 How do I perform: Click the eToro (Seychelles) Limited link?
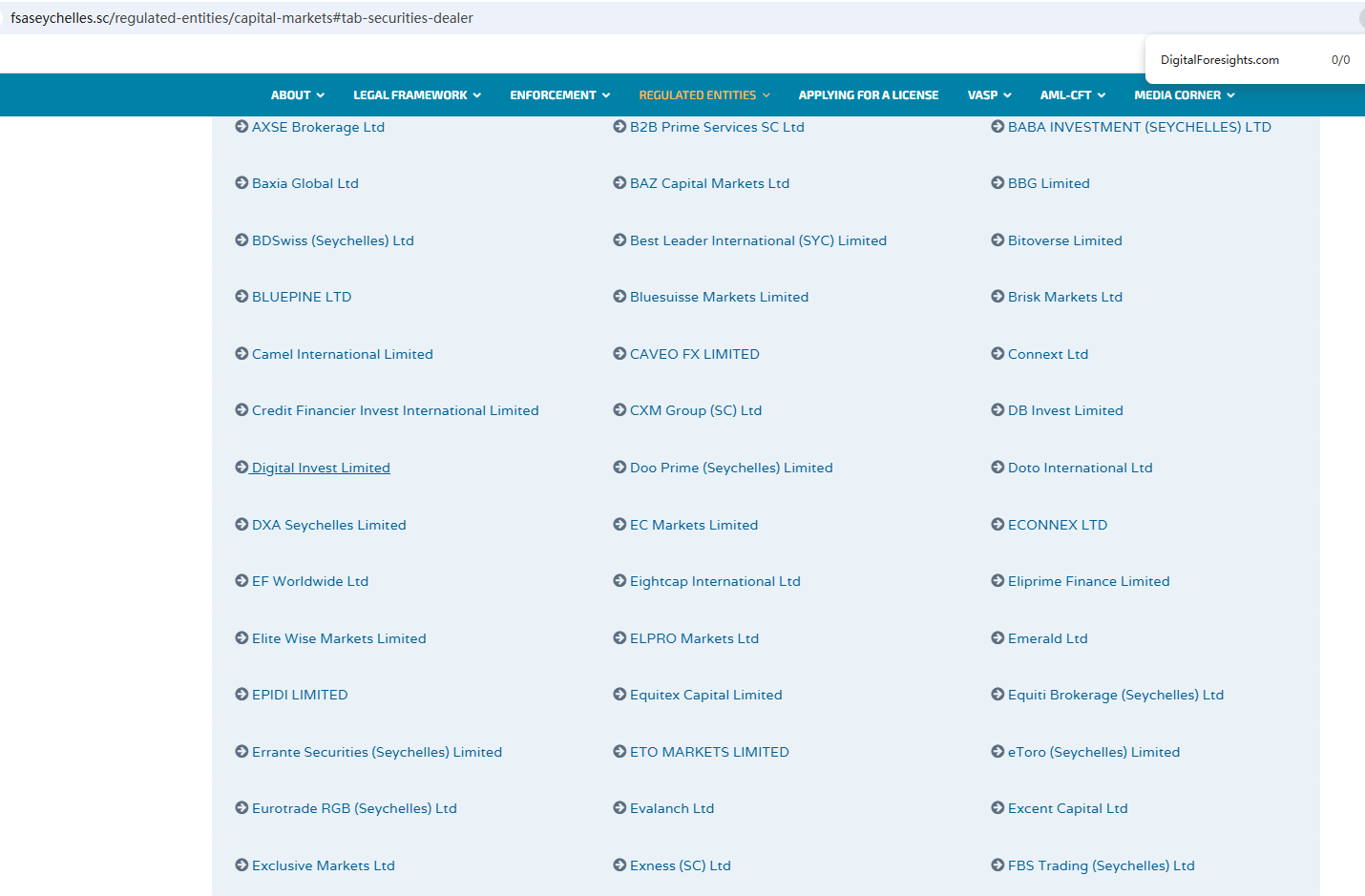coord(1094,752)
